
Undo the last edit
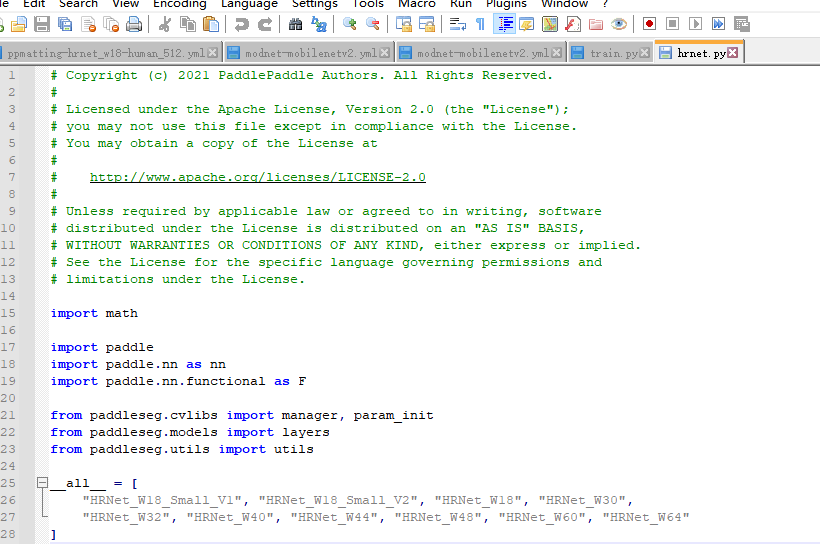[242, 24]
